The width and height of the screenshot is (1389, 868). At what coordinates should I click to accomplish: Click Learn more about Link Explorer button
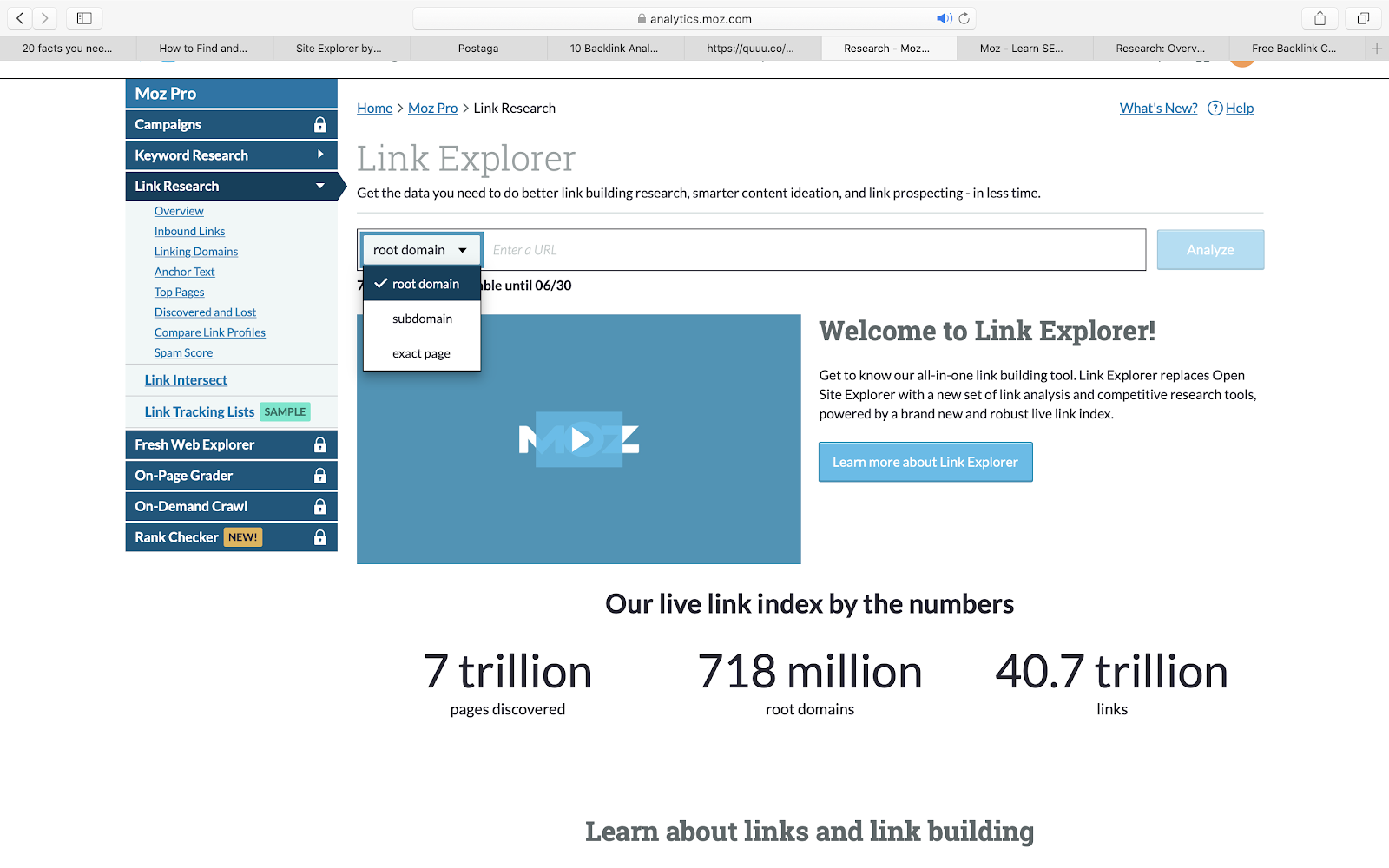point(925,462)
